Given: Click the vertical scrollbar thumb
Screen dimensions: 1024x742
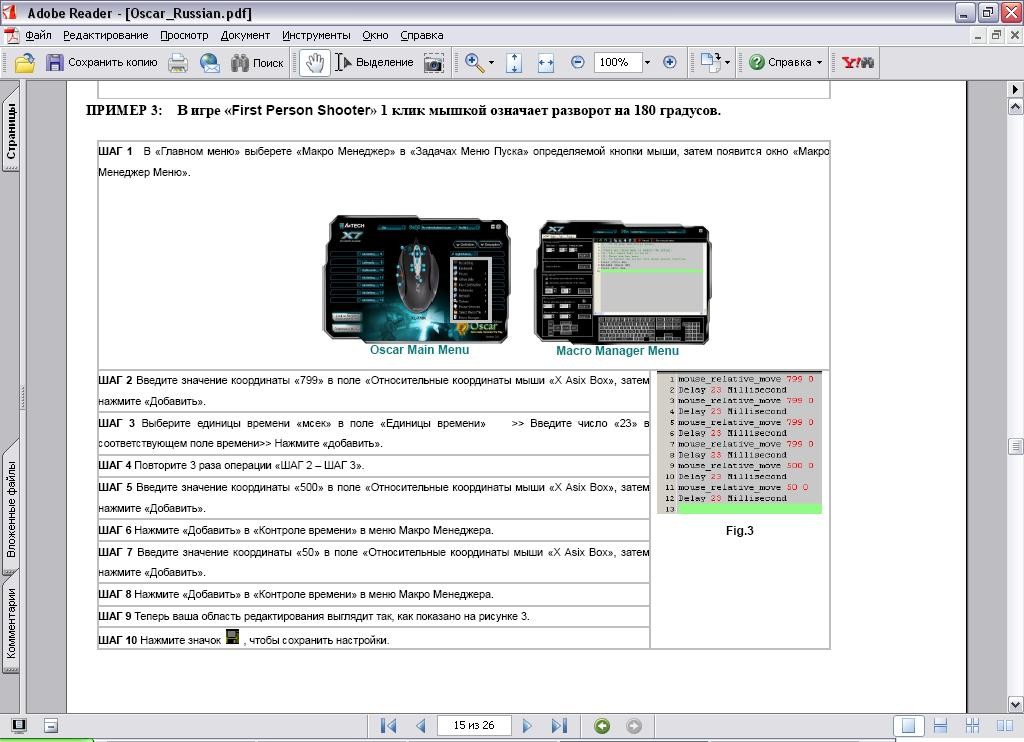Looking at the screenshot, I should tap(1016, 446).
